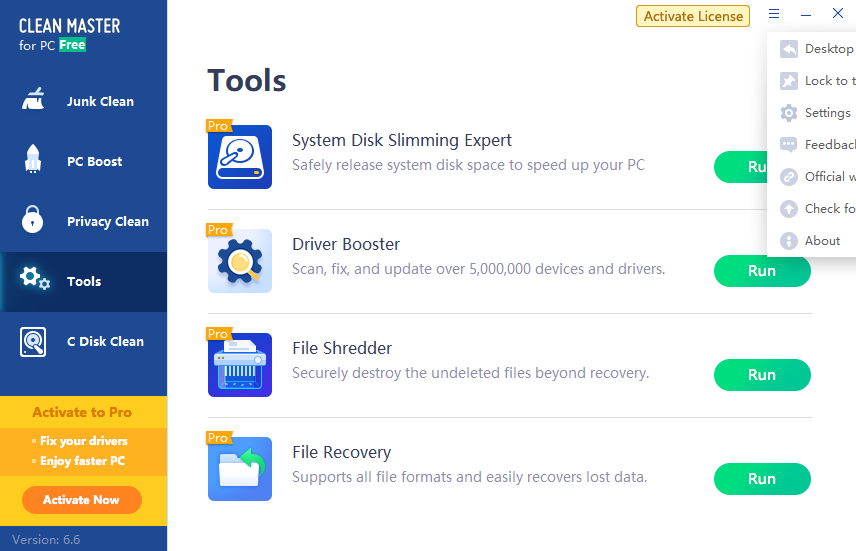Click the System Disk Slimming Expert icon

(240, 157)
